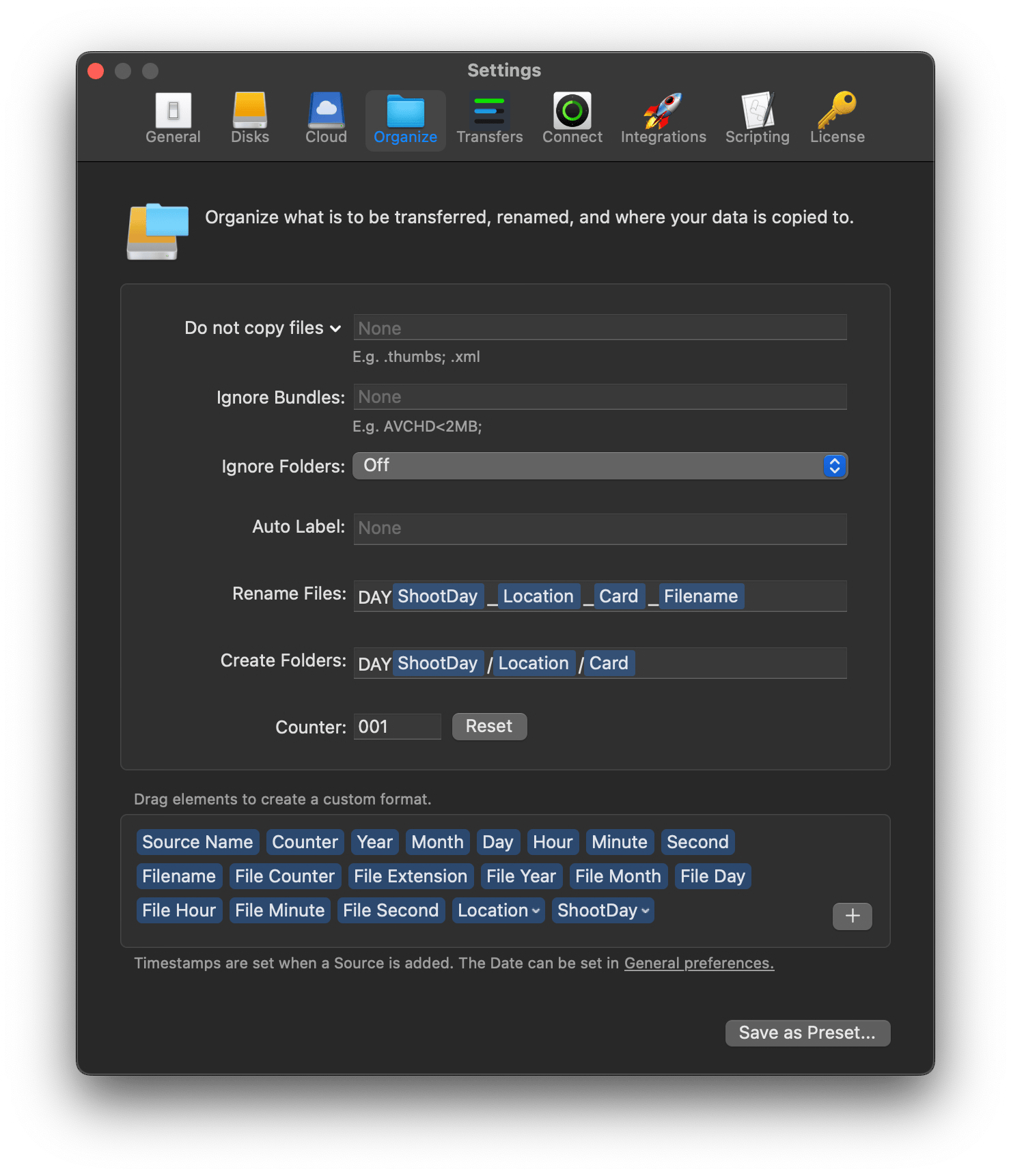The height and width of the screenshot is (1176, 1011).
Task: Switch to the Organize tab
Action: click(x=405, y=120)
